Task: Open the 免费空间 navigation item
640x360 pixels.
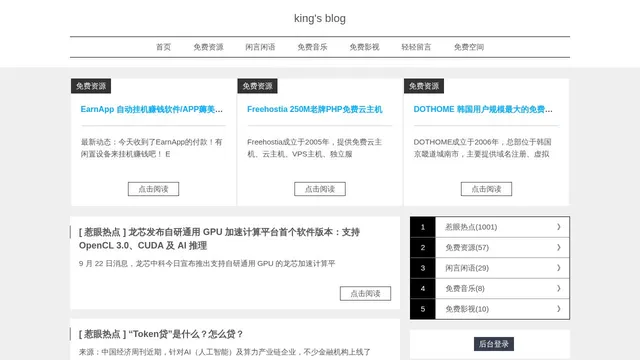Action: click(469, 47)
